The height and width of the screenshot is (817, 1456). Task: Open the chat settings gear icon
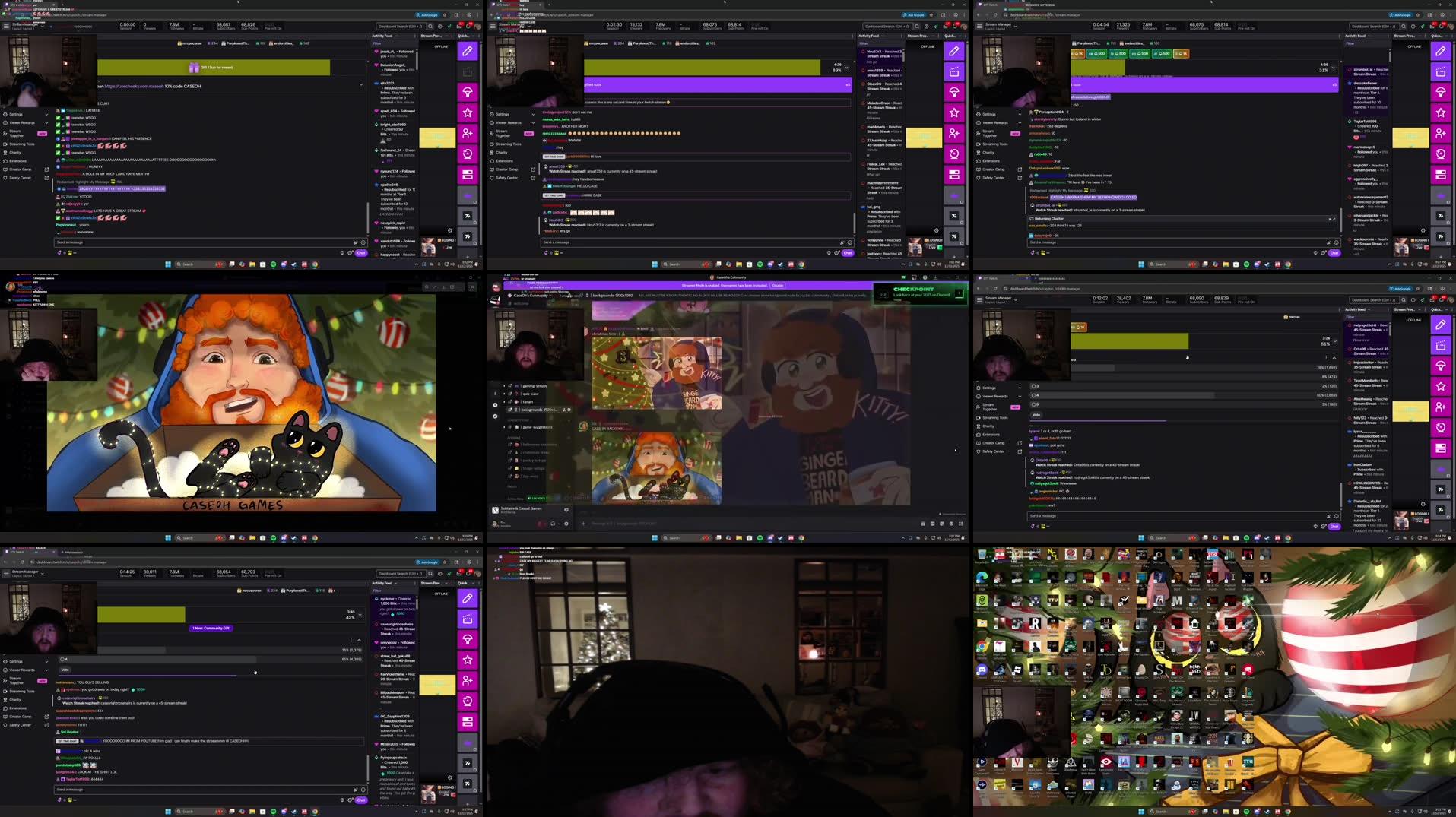point(351,254)
